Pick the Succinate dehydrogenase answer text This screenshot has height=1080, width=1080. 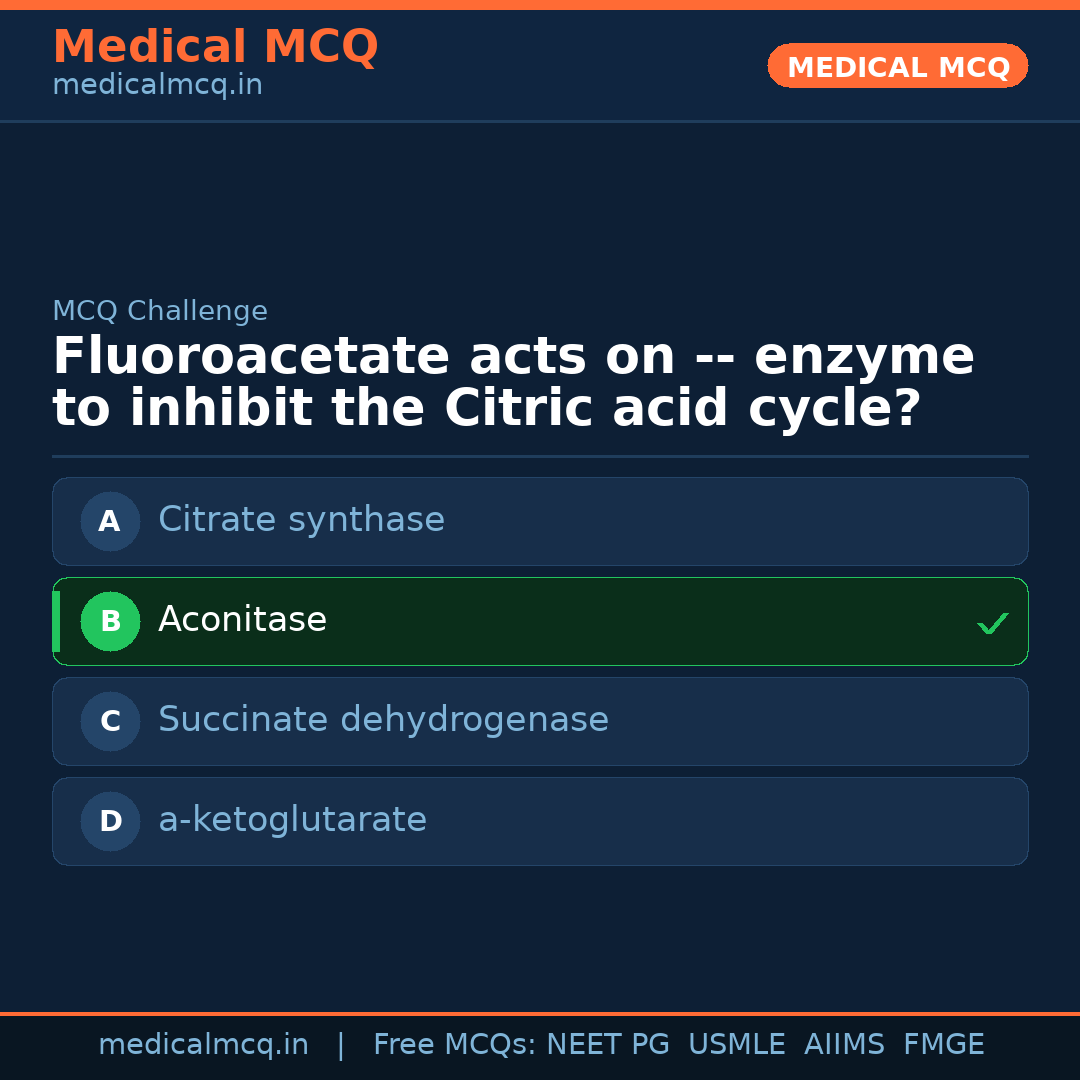click(x=383, y=720)
